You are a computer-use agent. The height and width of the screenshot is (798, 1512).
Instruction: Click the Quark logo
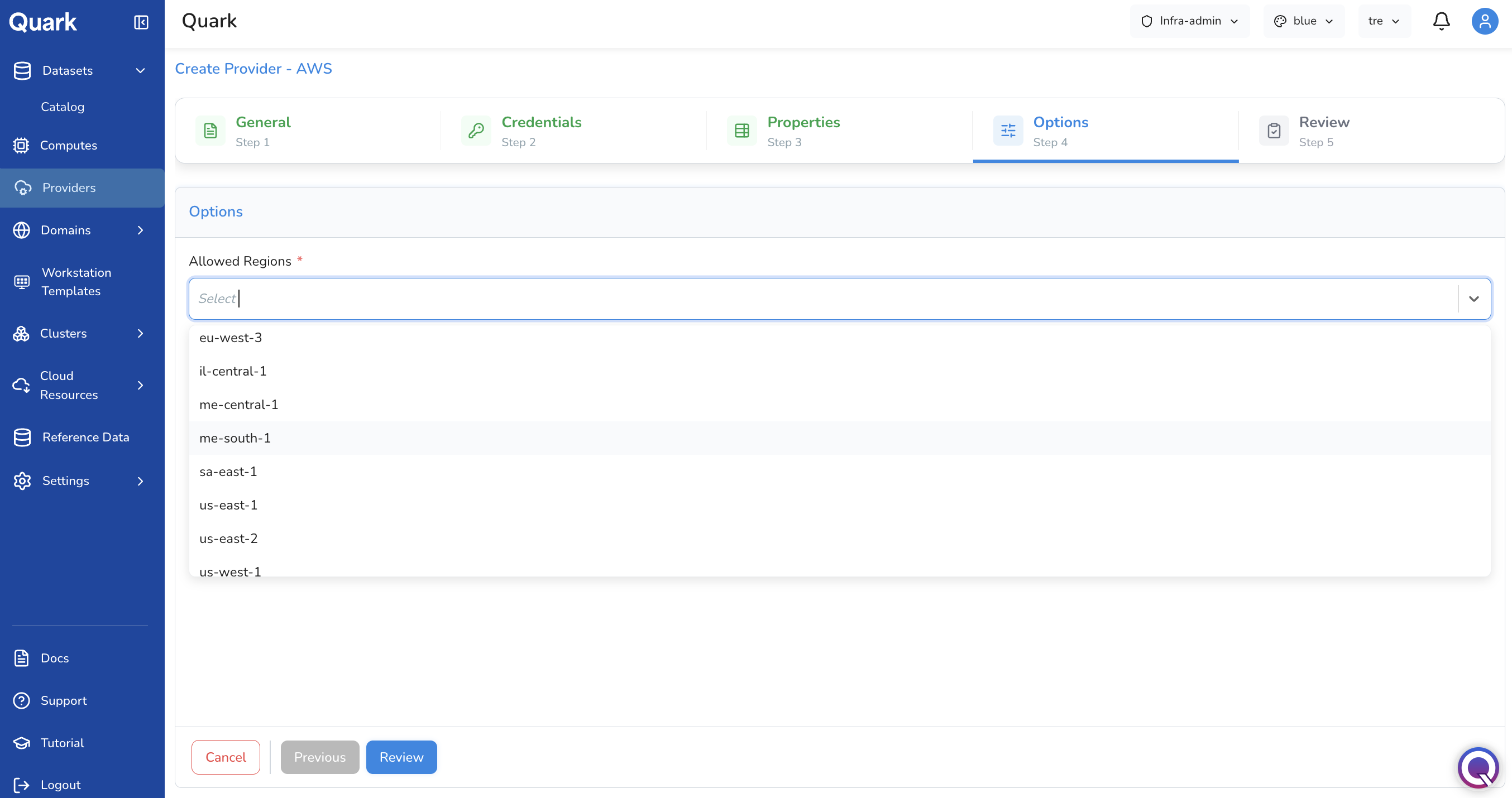click(43, 22)
